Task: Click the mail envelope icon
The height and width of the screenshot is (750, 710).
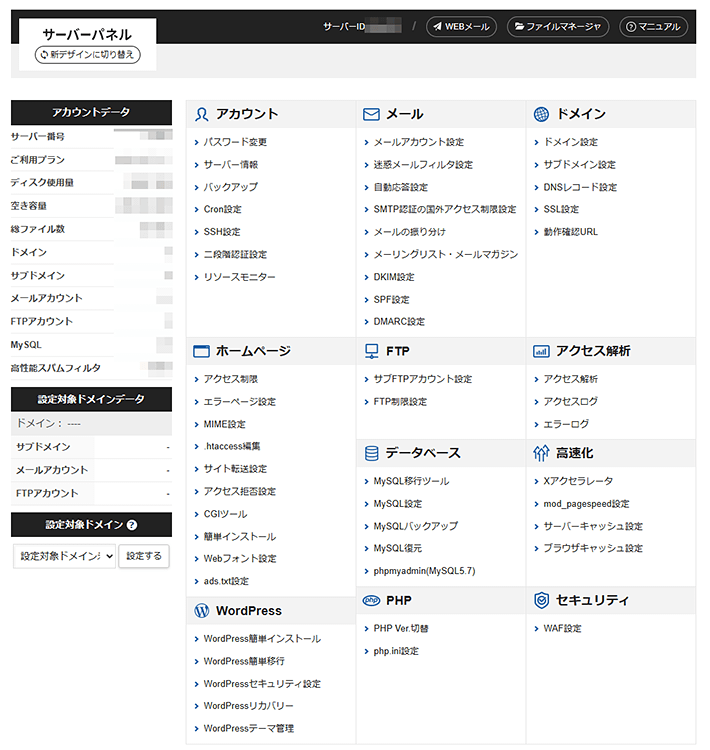Action: click(371, 114)
